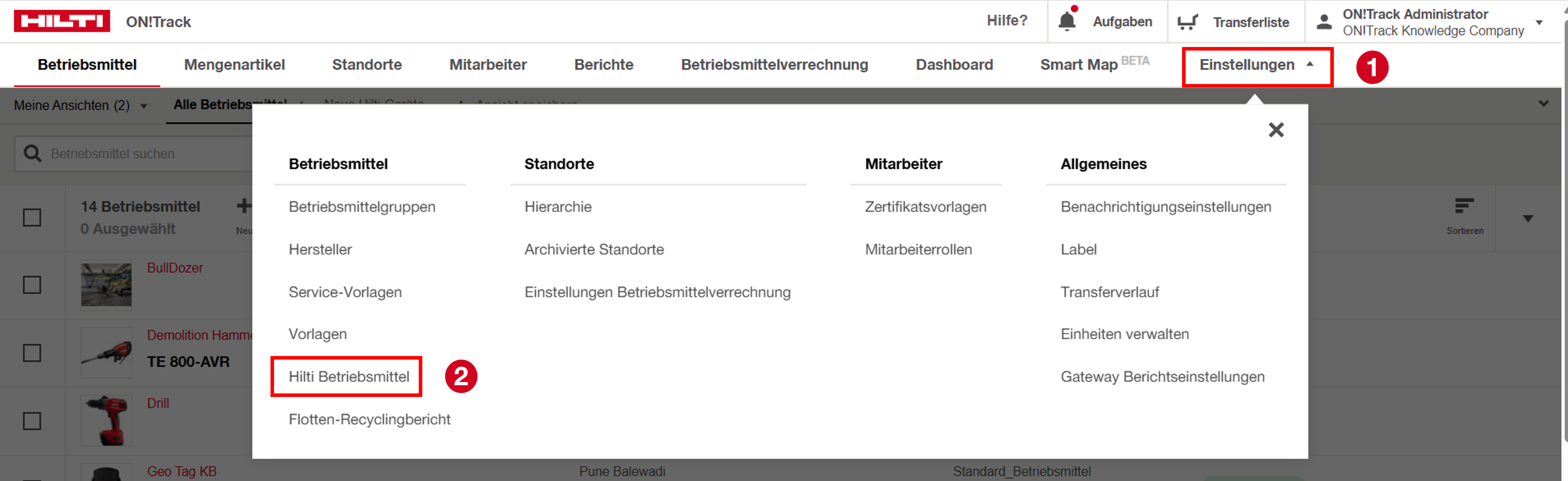Collapse the Einstellungen dropdown menu
The width and height of the screenshot is (1568, 481).
tap(1310, 64)
